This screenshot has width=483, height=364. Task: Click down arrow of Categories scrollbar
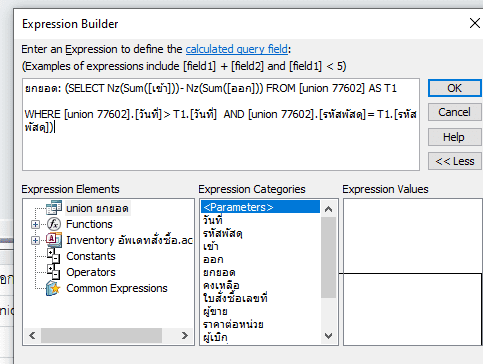[x=328, y=336]
